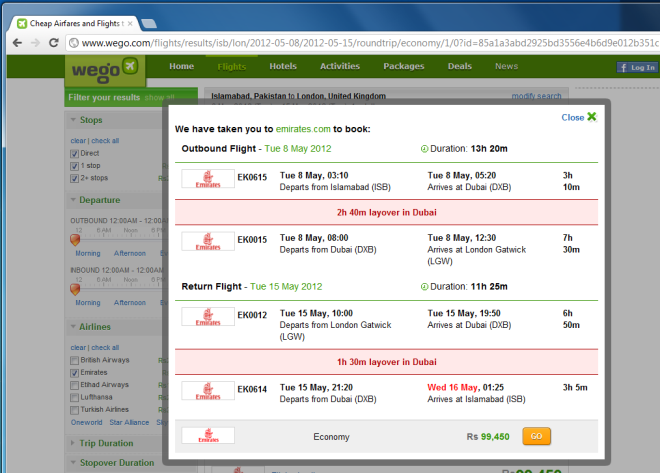Click Emirates logo for flight EK0015
The image size is (660, 473).
(208, 242)
